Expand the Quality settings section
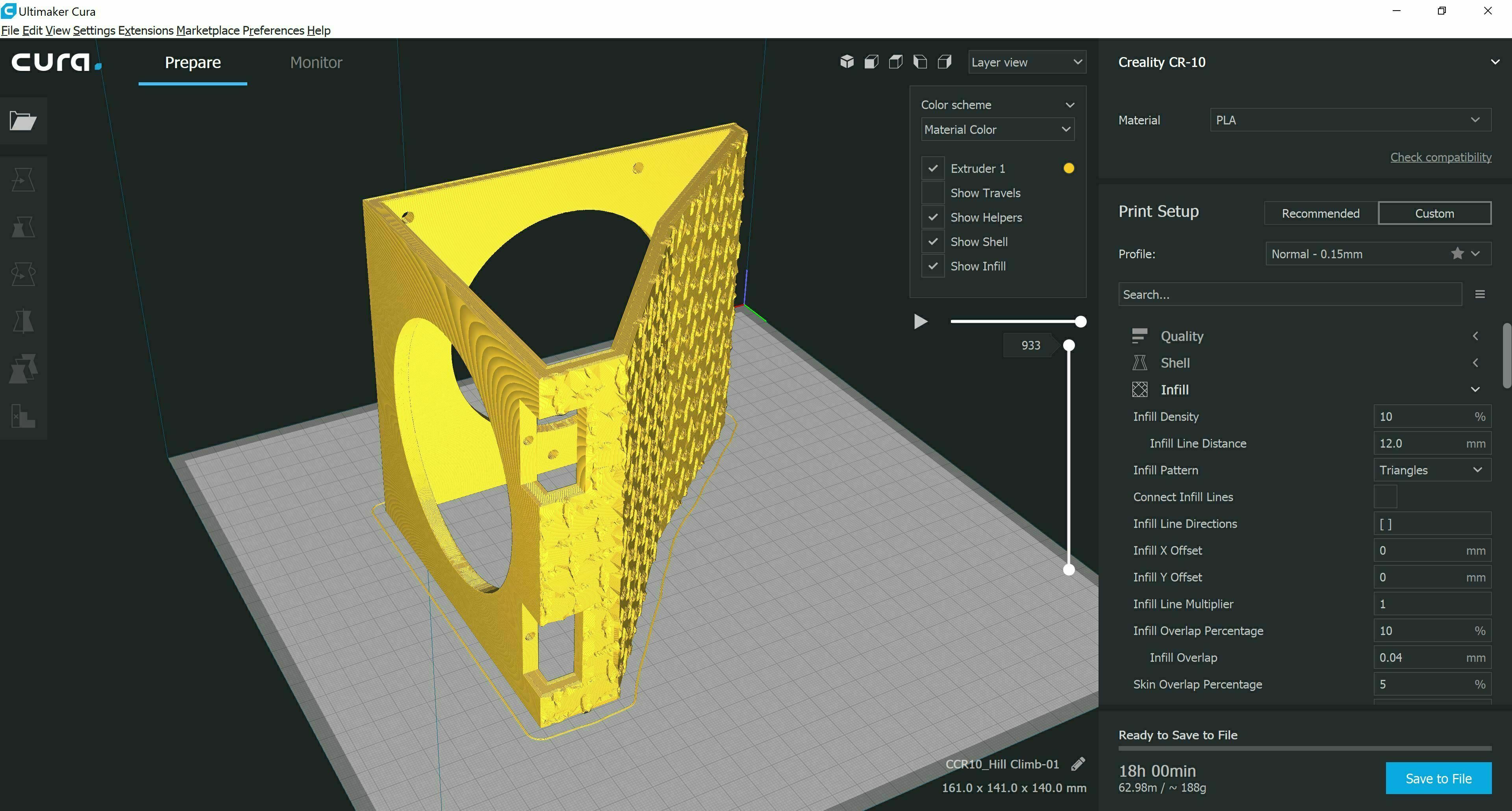Screen dimensions: 1512x811 [1182, 336]
